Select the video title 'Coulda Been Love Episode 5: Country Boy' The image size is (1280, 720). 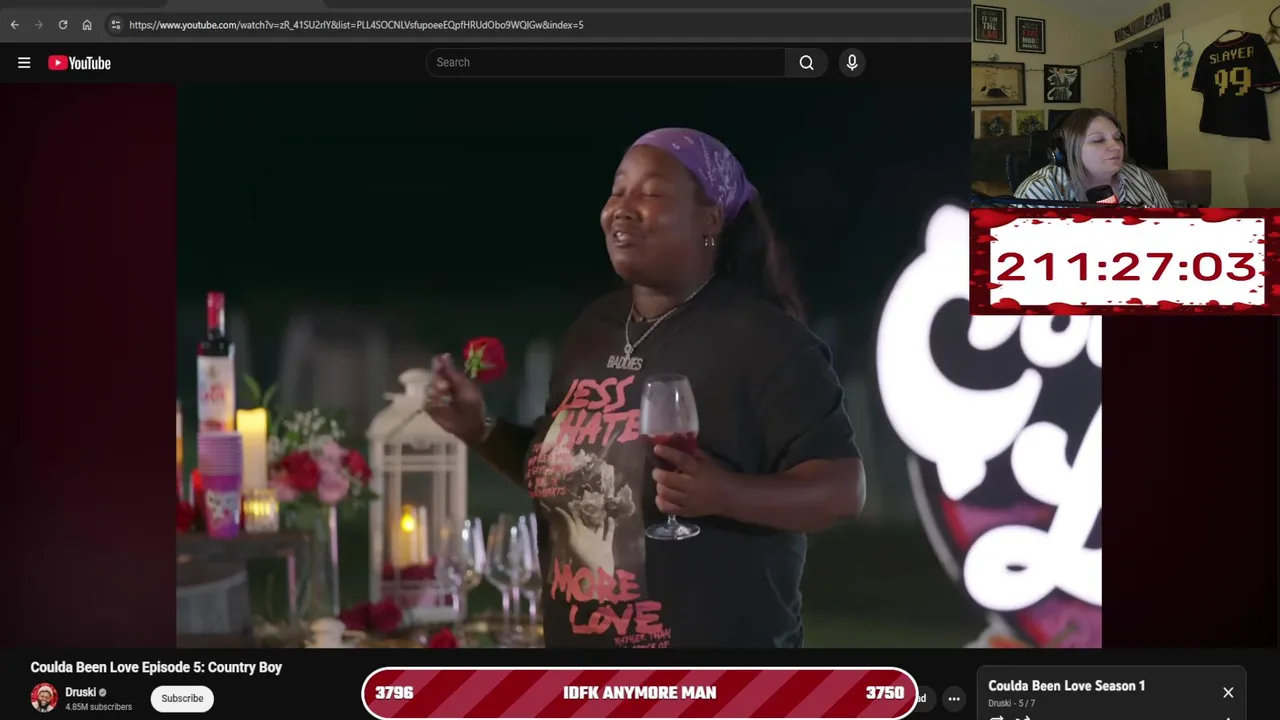[156, 667]
